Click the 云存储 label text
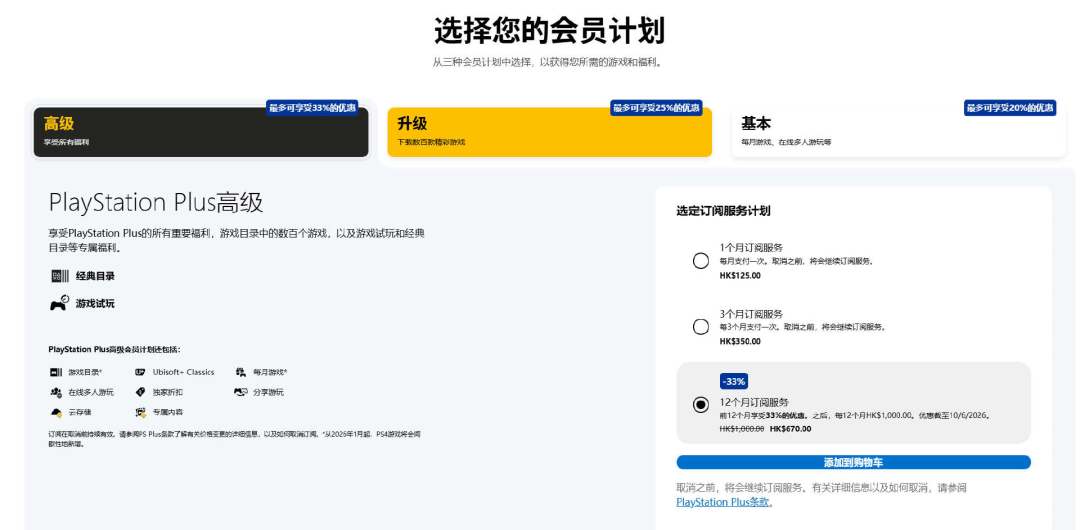1080x530 pixels. coord(79,412)
